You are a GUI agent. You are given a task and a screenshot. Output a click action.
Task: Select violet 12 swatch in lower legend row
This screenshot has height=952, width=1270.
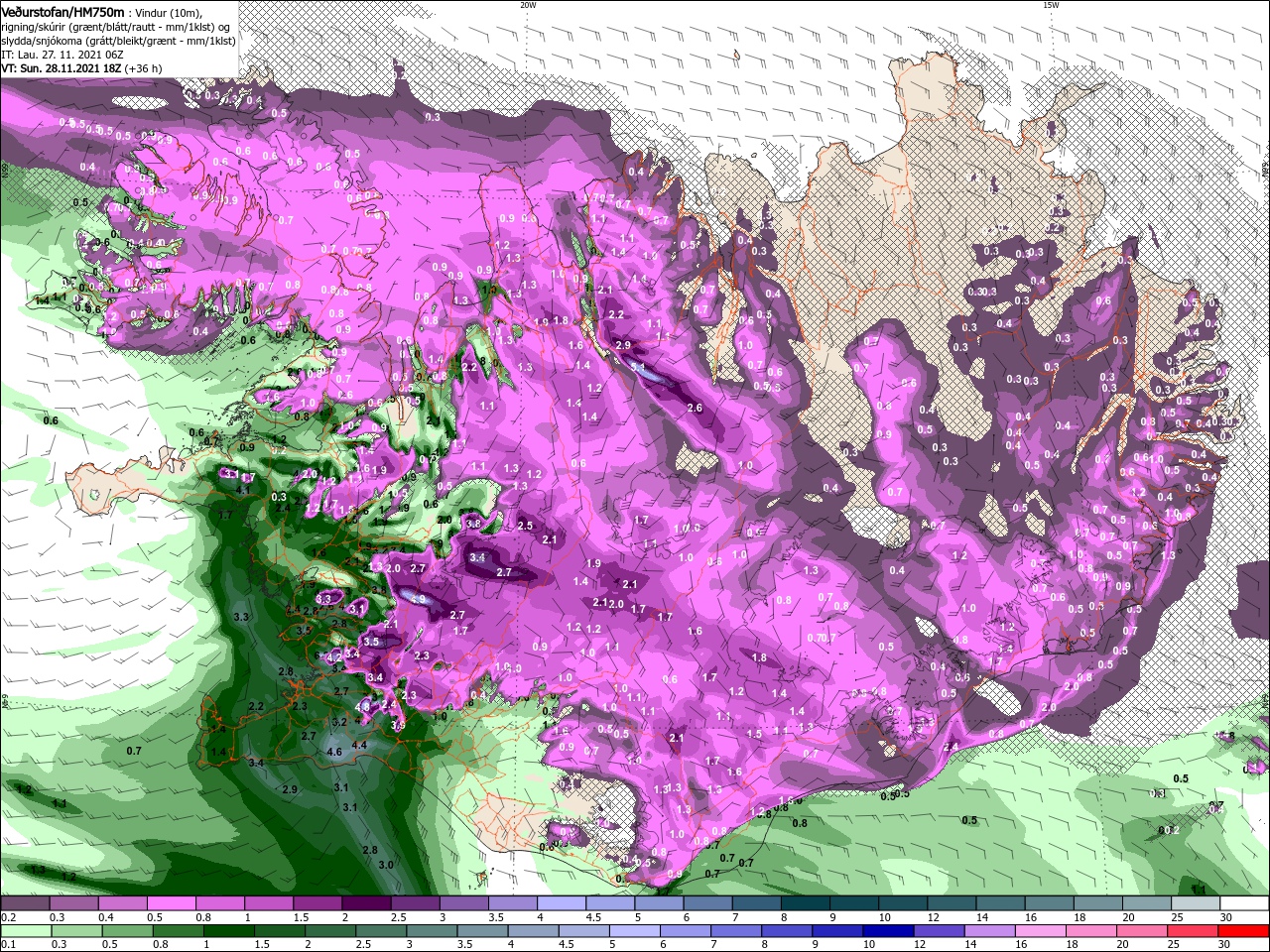click(x=939, y=931)
